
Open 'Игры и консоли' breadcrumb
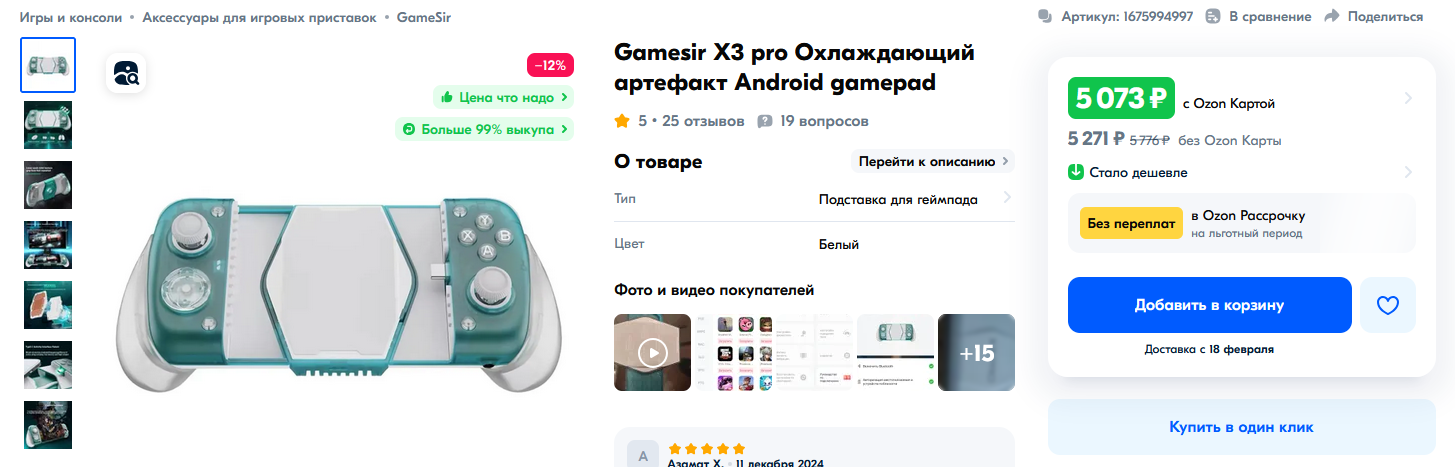point(71,17)
